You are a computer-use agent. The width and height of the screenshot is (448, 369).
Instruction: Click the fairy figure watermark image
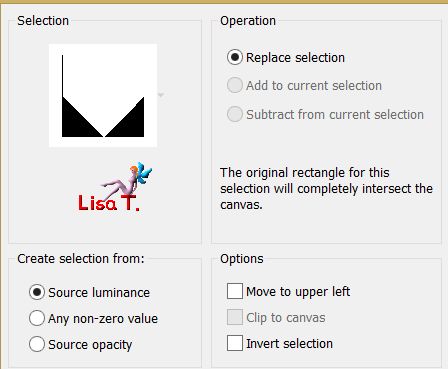127,180
